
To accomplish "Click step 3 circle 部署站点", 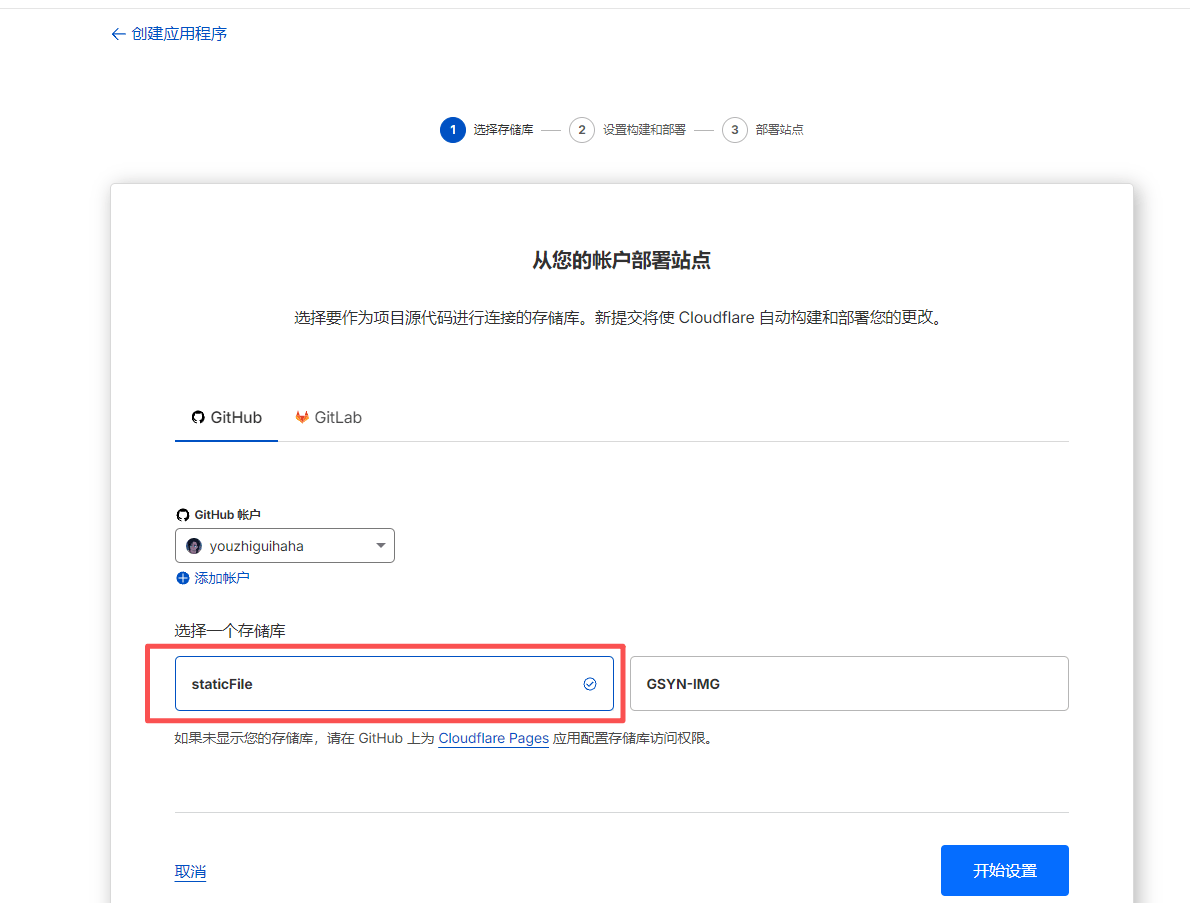I will click(x=735, y=130).
